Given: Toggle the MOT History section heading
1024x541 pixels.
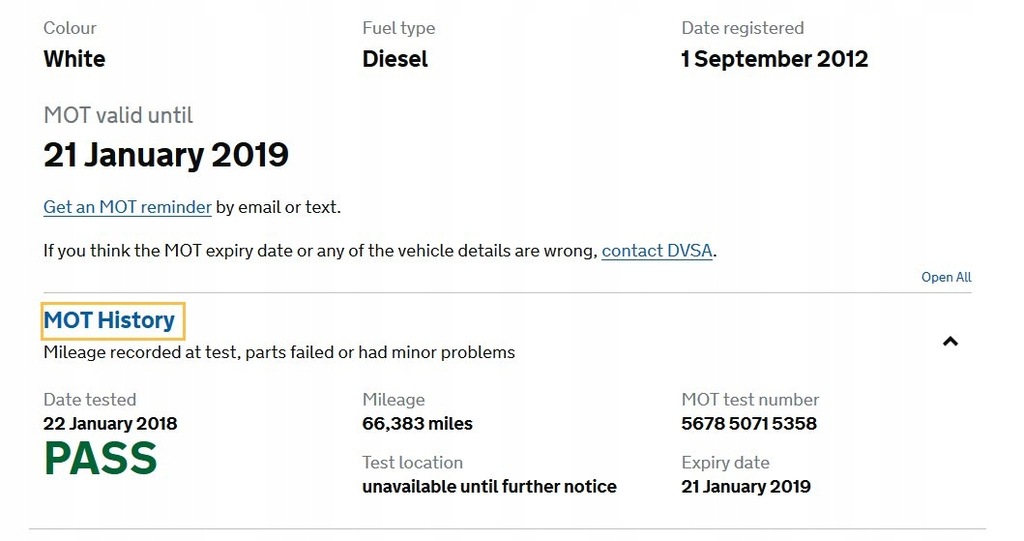Looking at the screenshot, I should coord(109,321).
